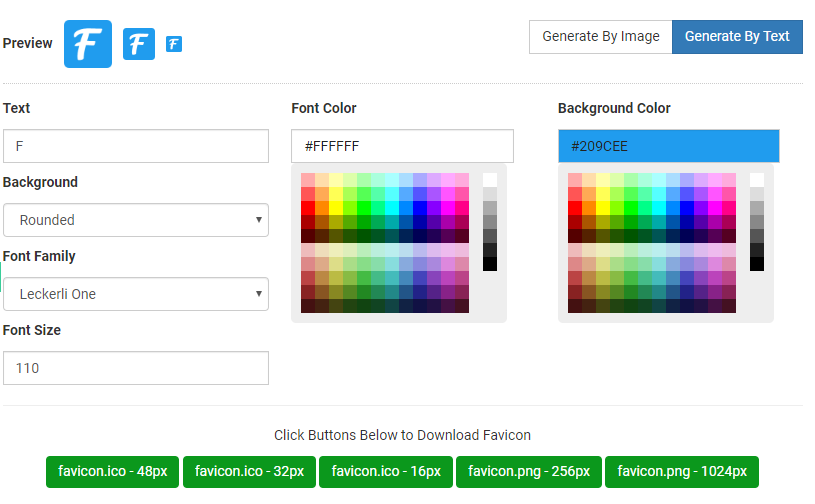Click the Text input field
The image size is (815, 504).
point(136,146)
